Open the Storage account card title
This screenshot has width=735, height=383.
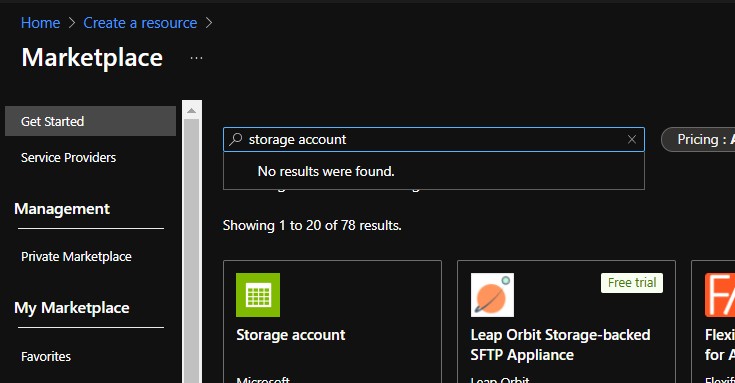tap(291, 335)
